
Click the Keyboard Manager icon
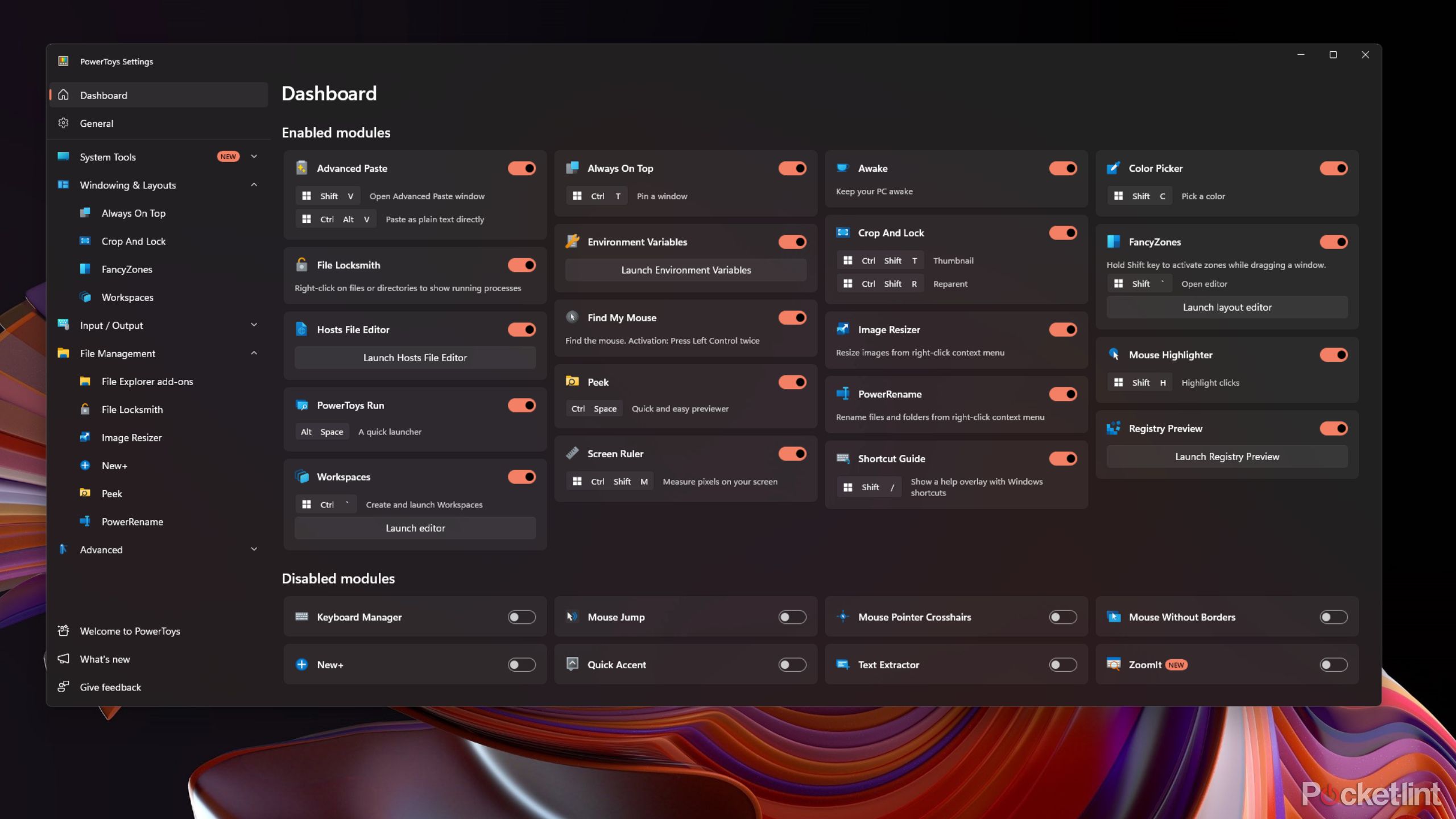coord(301,617)
